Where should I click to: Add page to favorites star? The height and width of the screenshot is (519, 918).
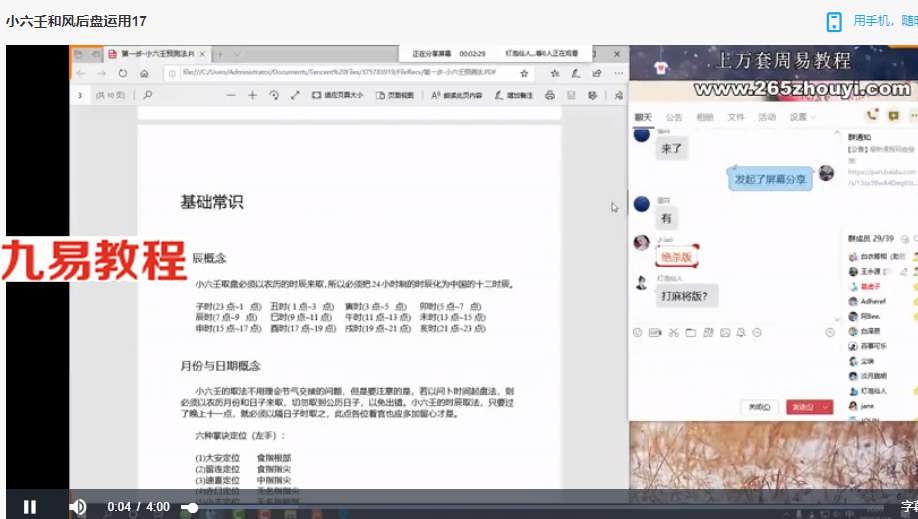click(524, 73)
